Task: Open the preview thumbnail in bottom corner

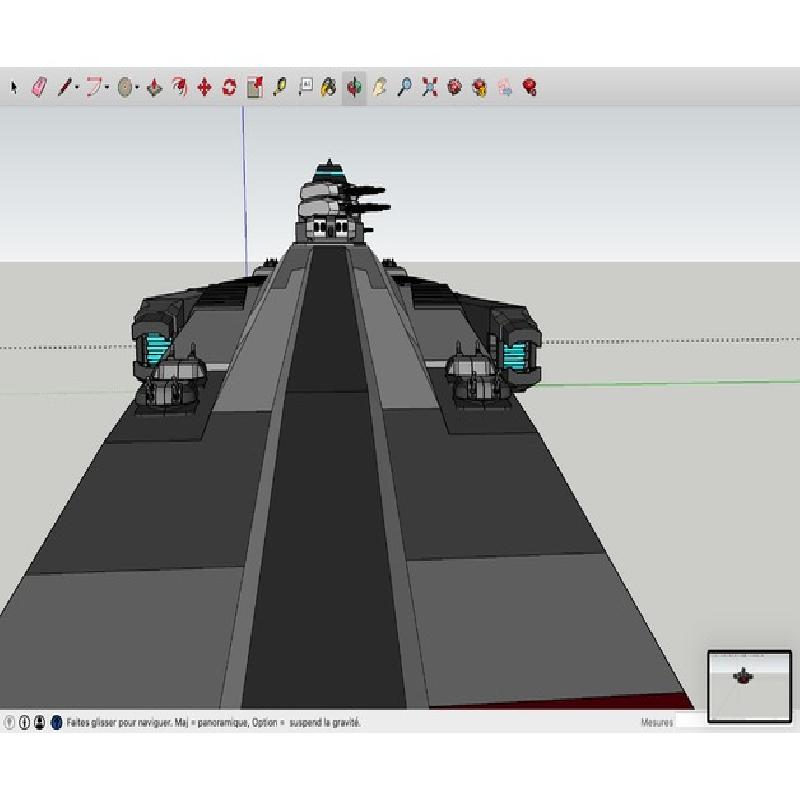Action: click(749, 685)
